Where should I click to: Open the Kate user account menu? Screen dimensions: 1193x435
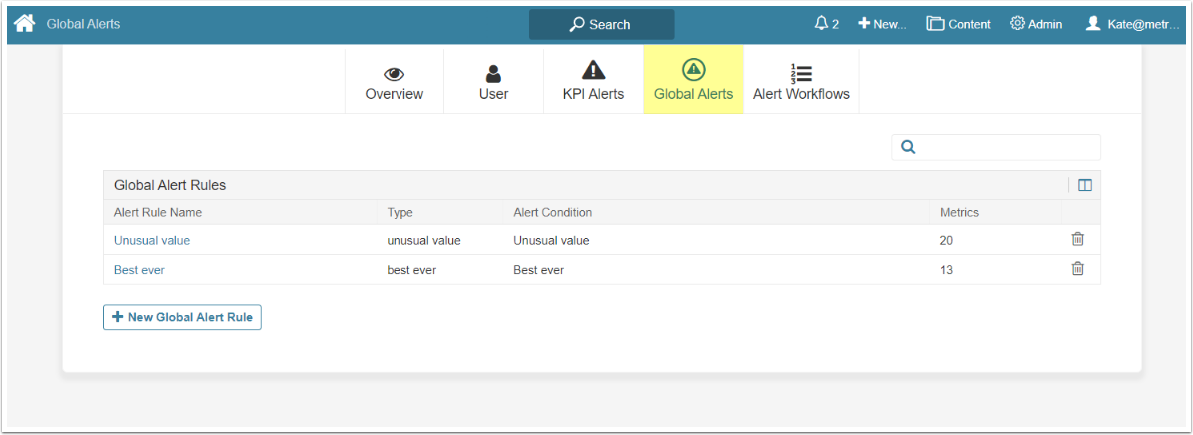[1131, 24]
